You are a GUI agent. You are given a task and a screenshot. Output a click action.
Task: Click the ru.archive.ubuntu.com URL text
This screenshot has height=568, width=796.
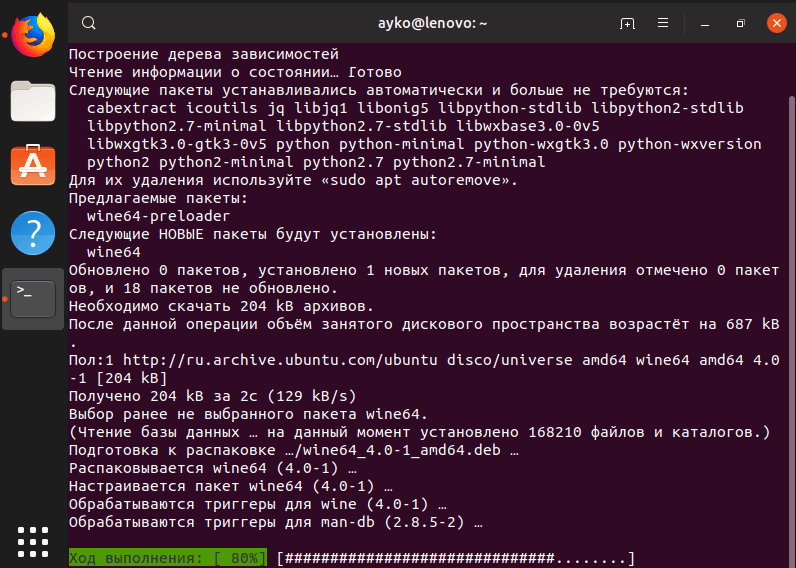click(280, 360)
